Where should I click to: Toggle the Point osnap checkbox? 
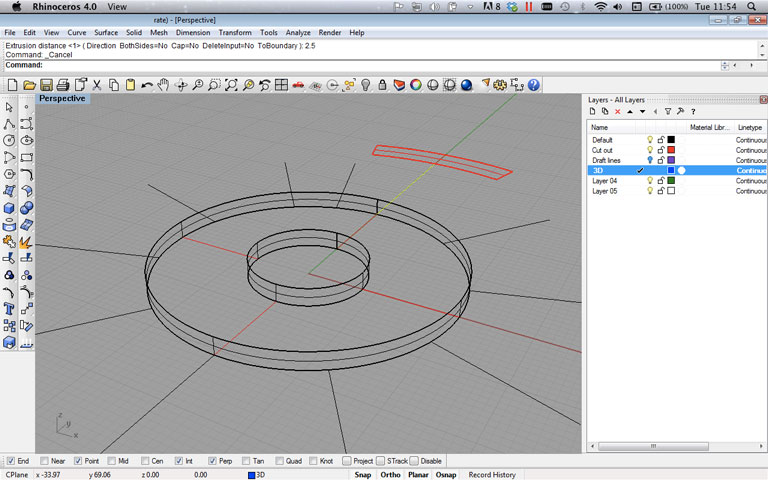tap(78, 461)
